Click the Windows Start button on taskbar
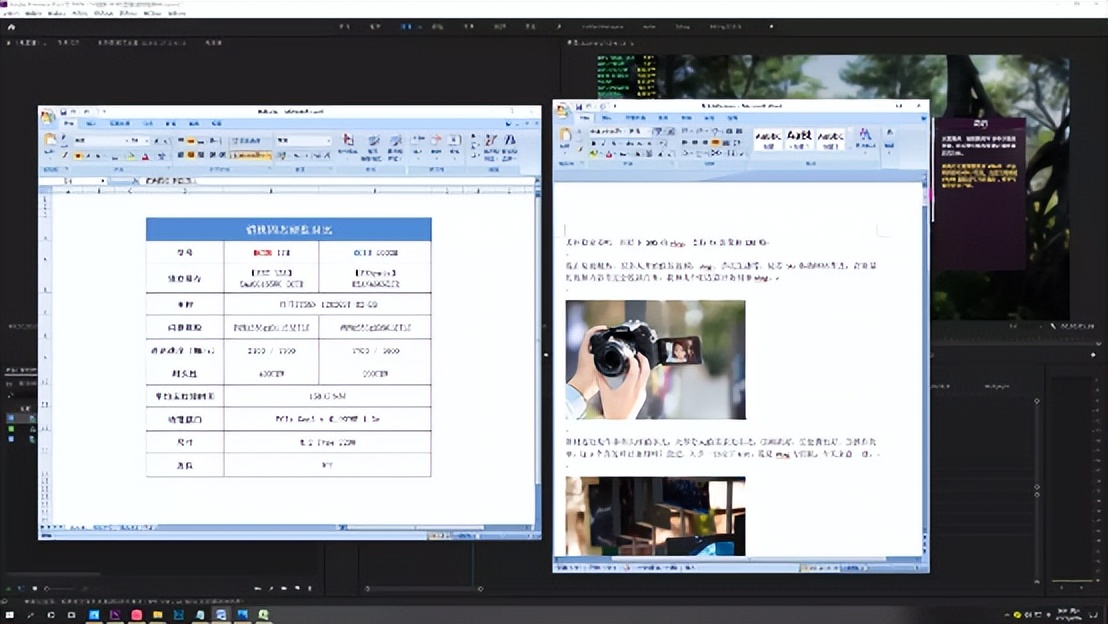The width and height of the screenshot is (1108, 624). pyautogui.click(x=10, y=615)
